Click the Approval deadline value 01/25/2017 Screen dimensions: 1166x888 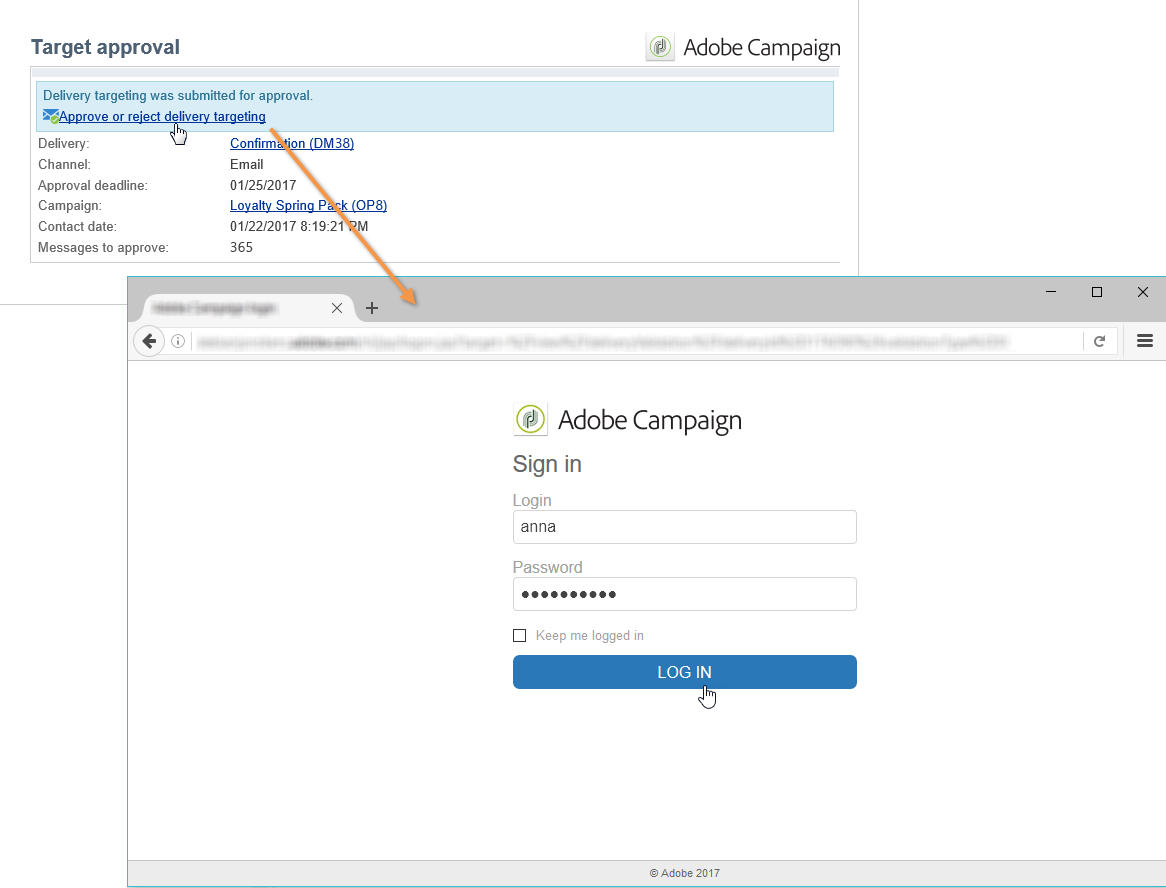[262, 185]
